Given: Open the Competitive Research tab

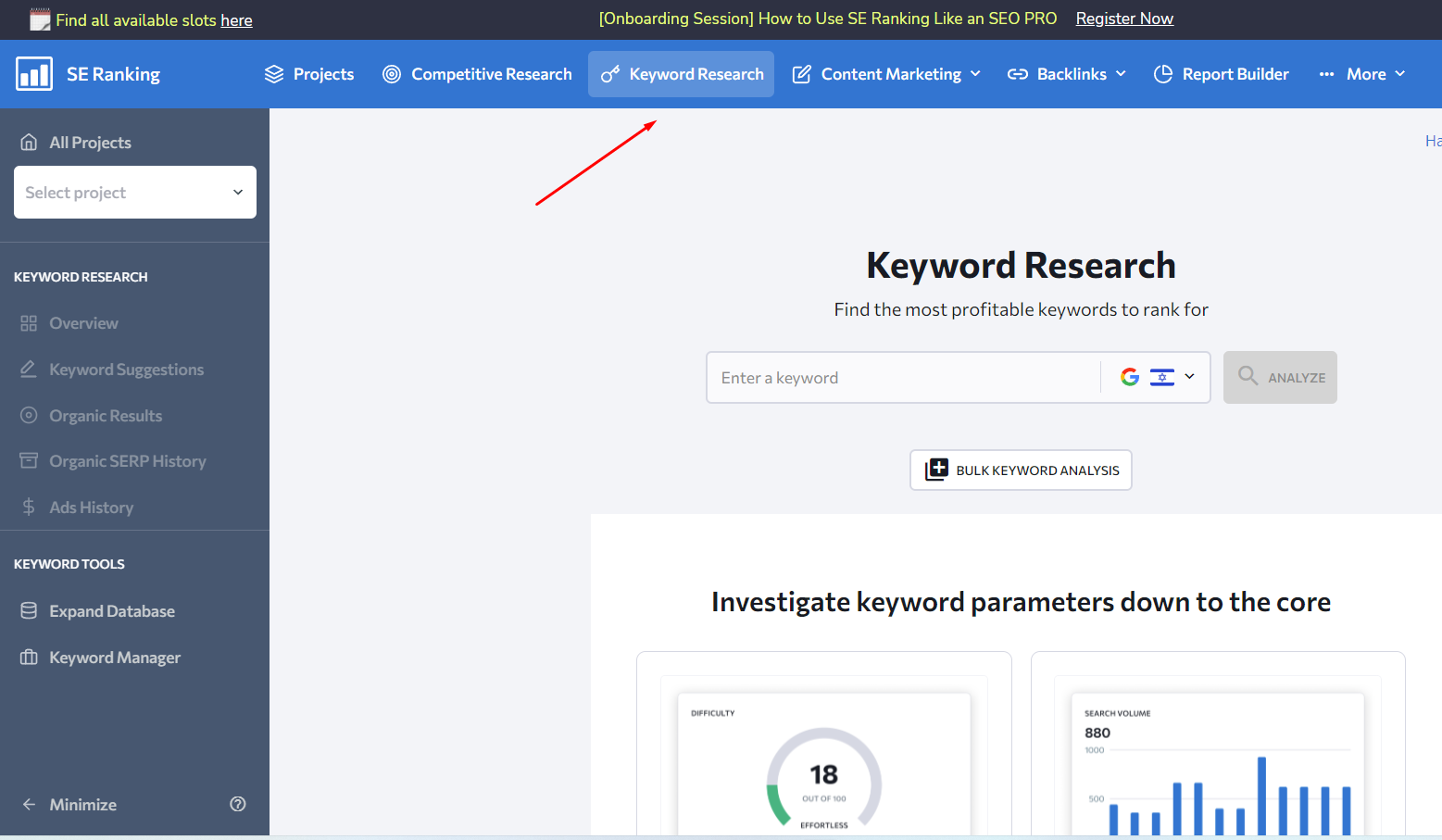Looking at the screenshot, I should (x=478, y=74).
